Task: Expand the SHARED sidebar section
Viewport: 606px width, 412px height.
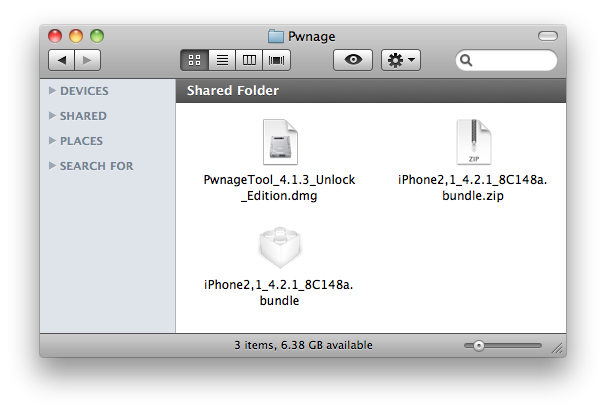Action: click(52, 116)
